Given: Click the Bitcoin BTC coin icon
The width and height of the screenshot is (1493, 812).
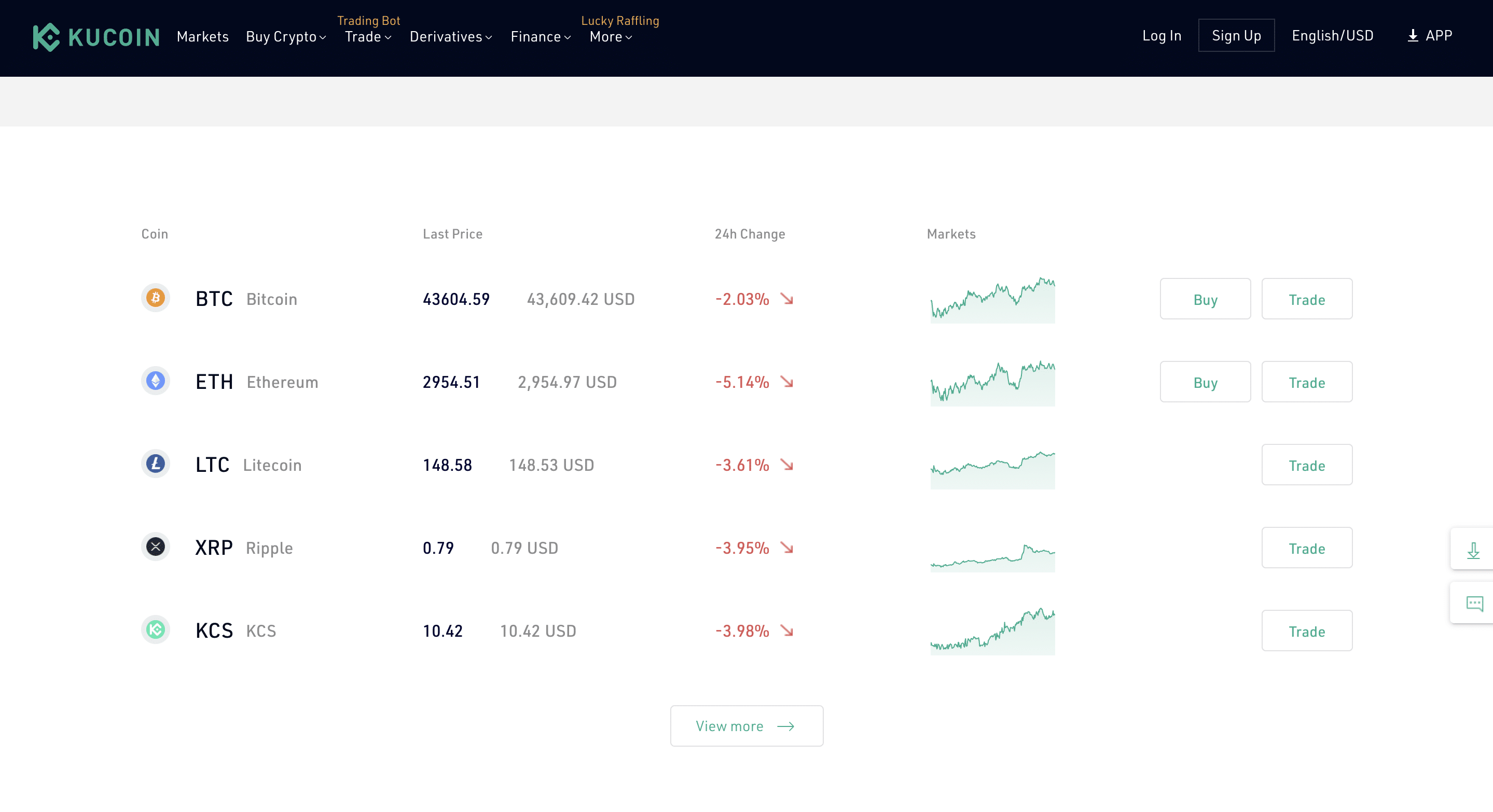Looking at the screenshot, I should (156, 298).
